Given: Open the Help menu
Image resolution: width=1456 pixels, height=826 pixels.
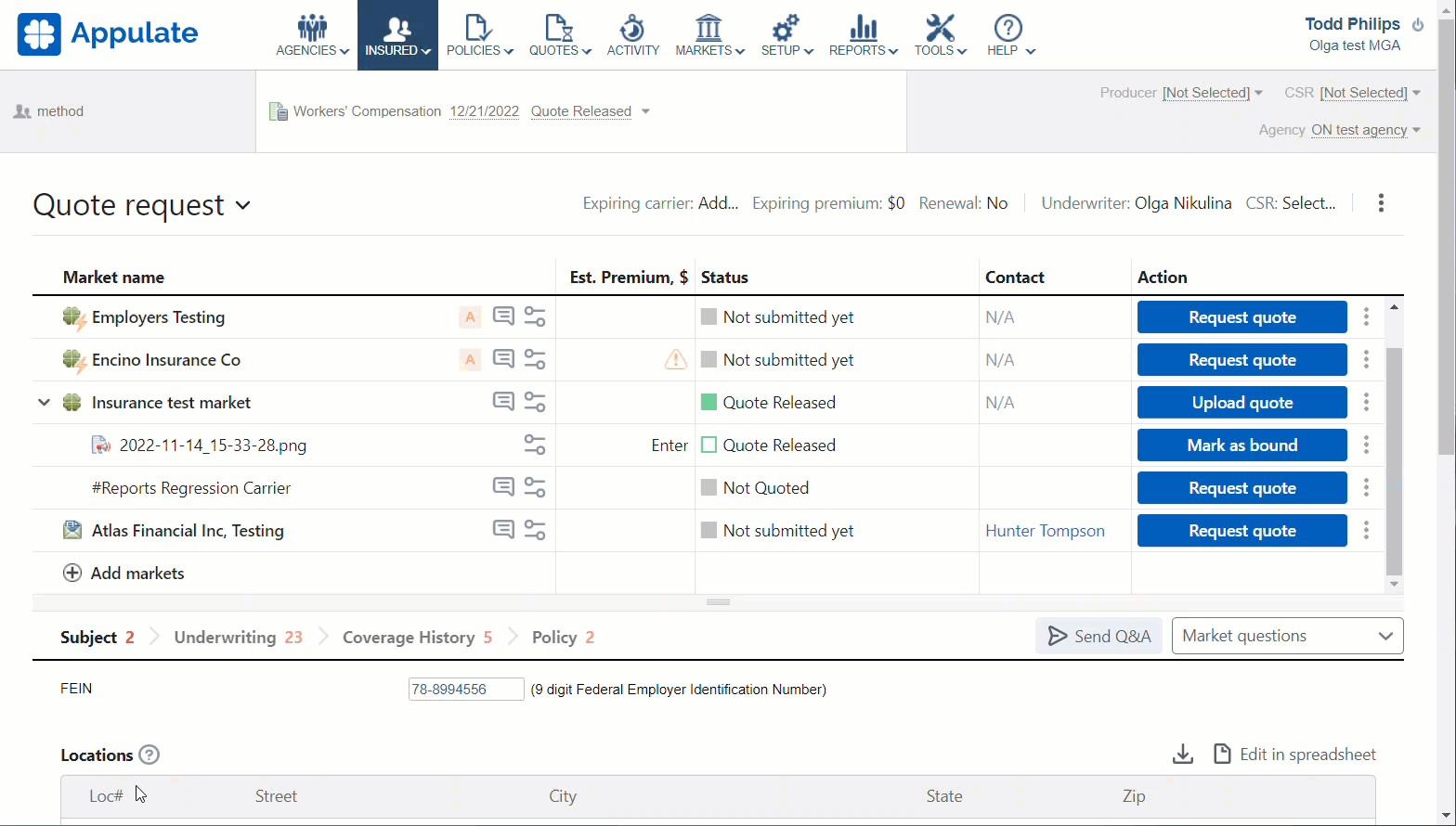Looking at the screenshot, I should (x=1010, y=36).
